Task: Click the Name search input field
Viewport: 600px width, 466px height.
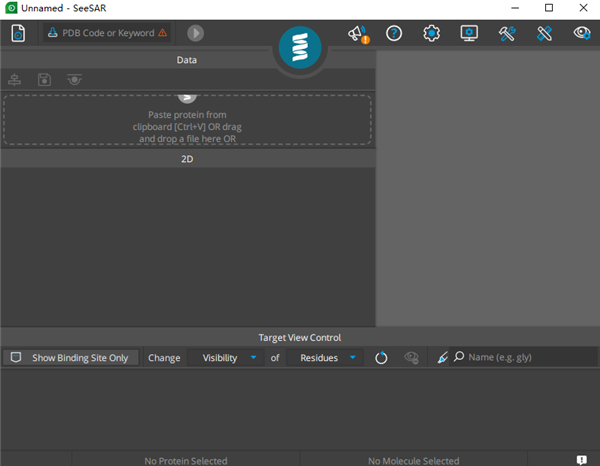Action: click(523, 357)
